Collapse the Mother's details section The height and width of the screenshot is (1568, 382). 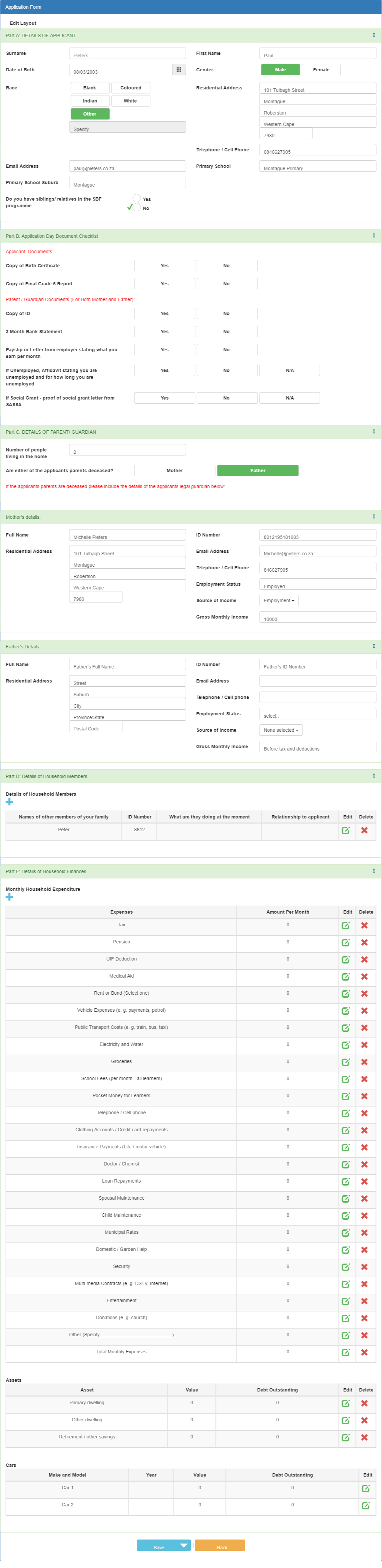click(374, 517)
